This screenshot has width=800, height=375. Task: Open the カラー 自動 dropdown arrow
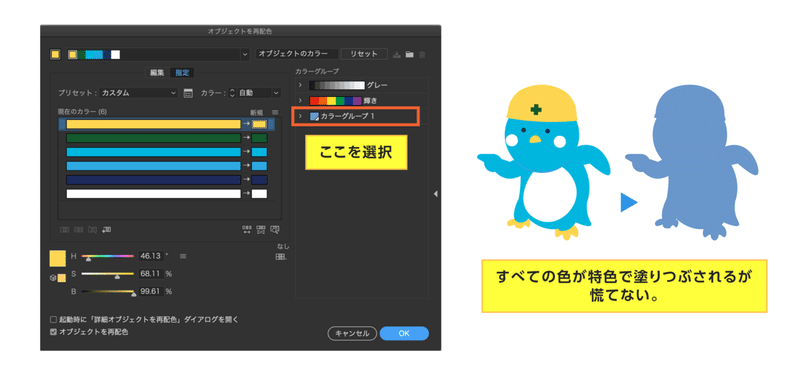pyautogui.click(x=276, y=93)
